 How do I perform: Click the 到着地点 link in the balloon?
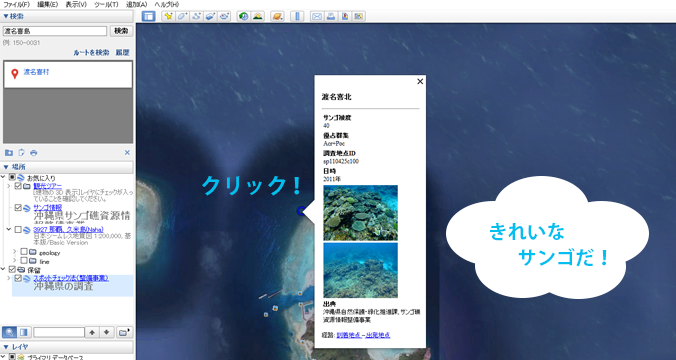click(349, 335)
